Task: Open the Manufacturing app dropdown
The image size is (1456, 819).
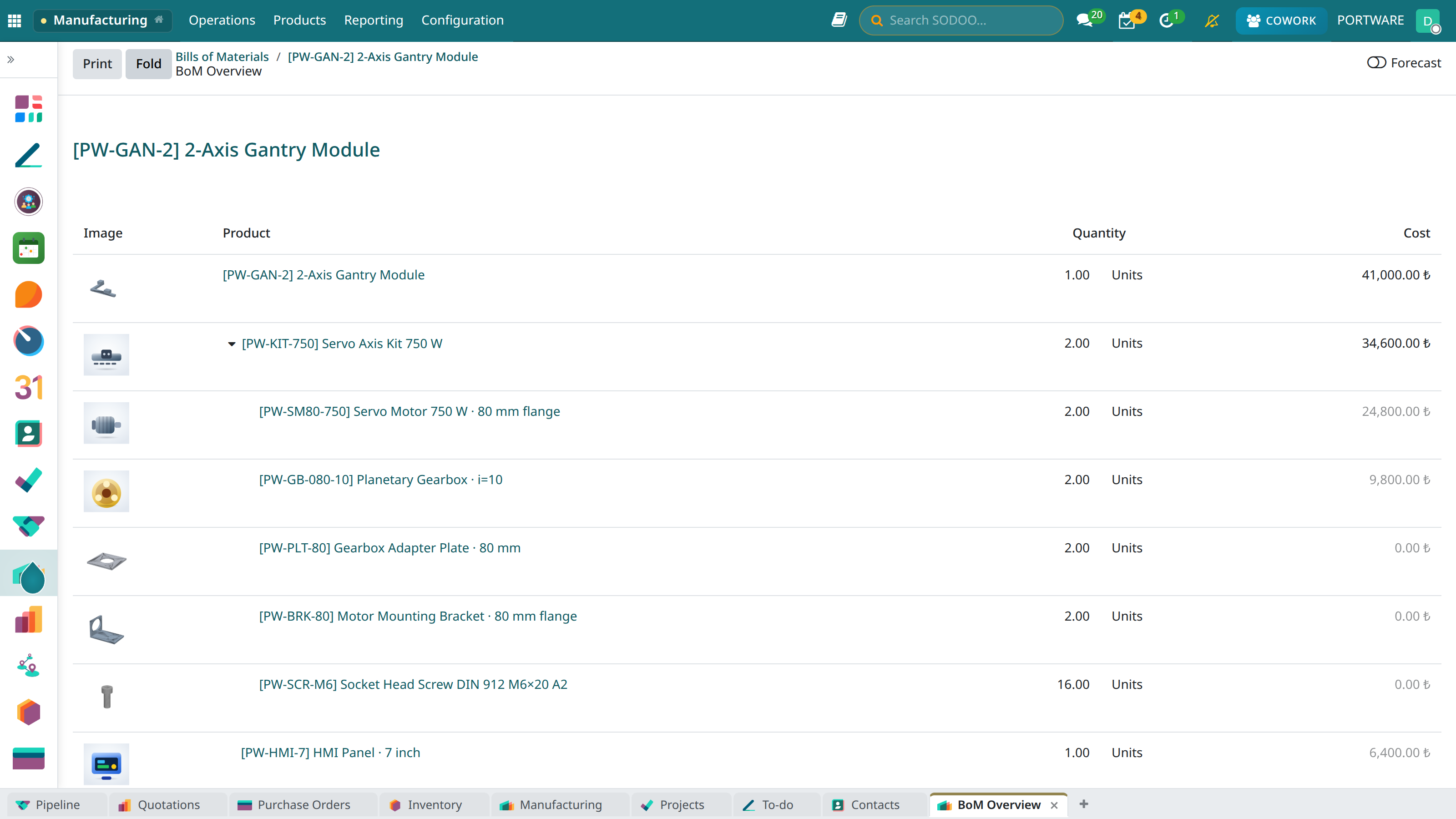Action: [102, 20]
